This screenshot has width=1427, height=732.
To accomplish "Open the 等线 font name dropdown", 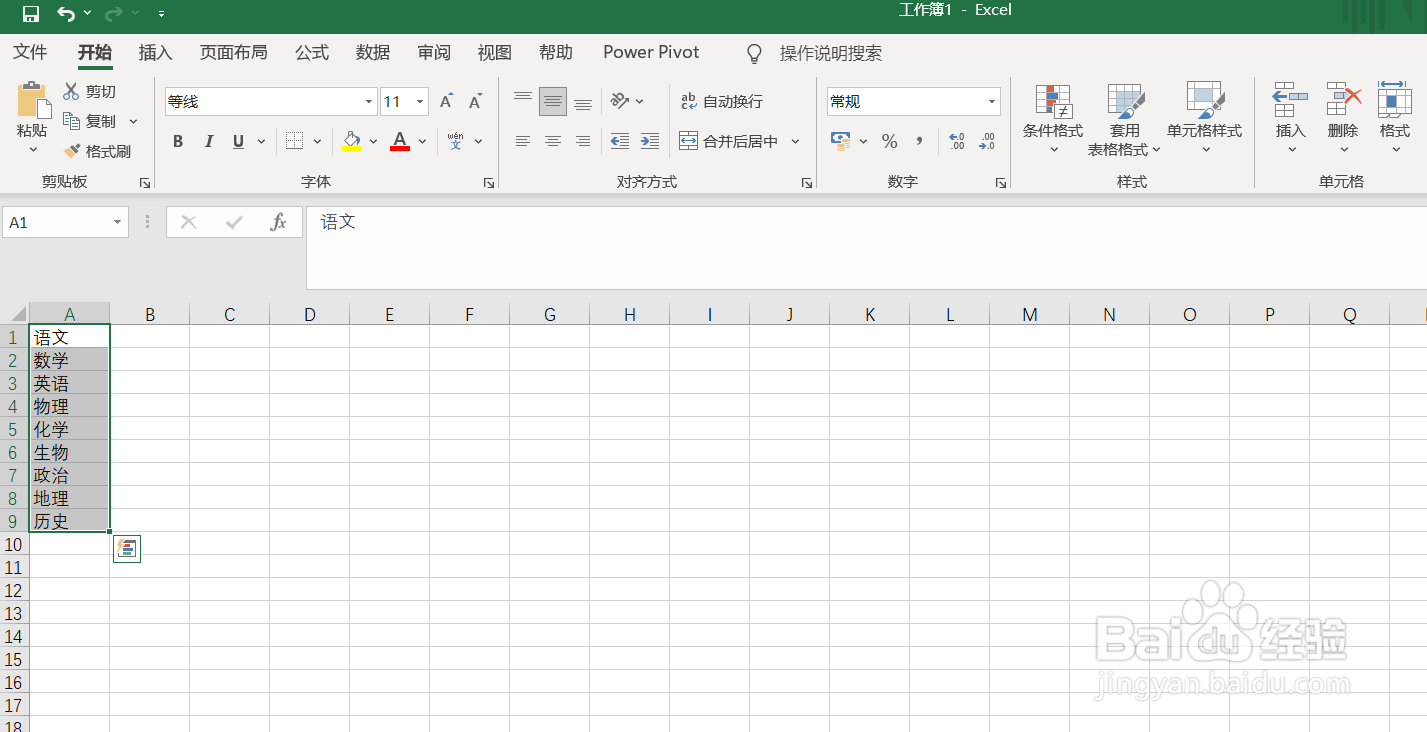I will (369, 102).
